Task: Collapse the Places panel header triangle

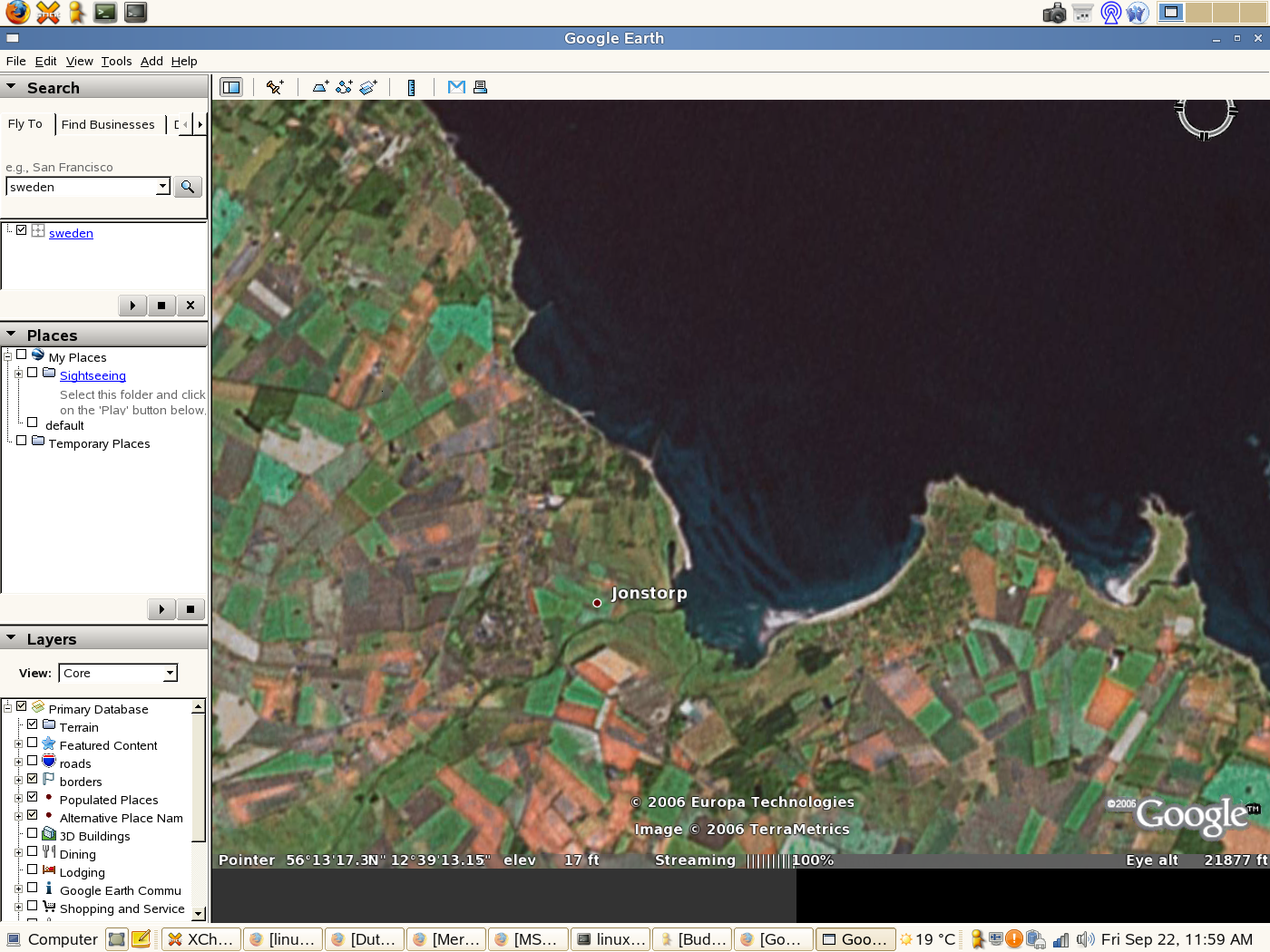Action: (11, 335)
